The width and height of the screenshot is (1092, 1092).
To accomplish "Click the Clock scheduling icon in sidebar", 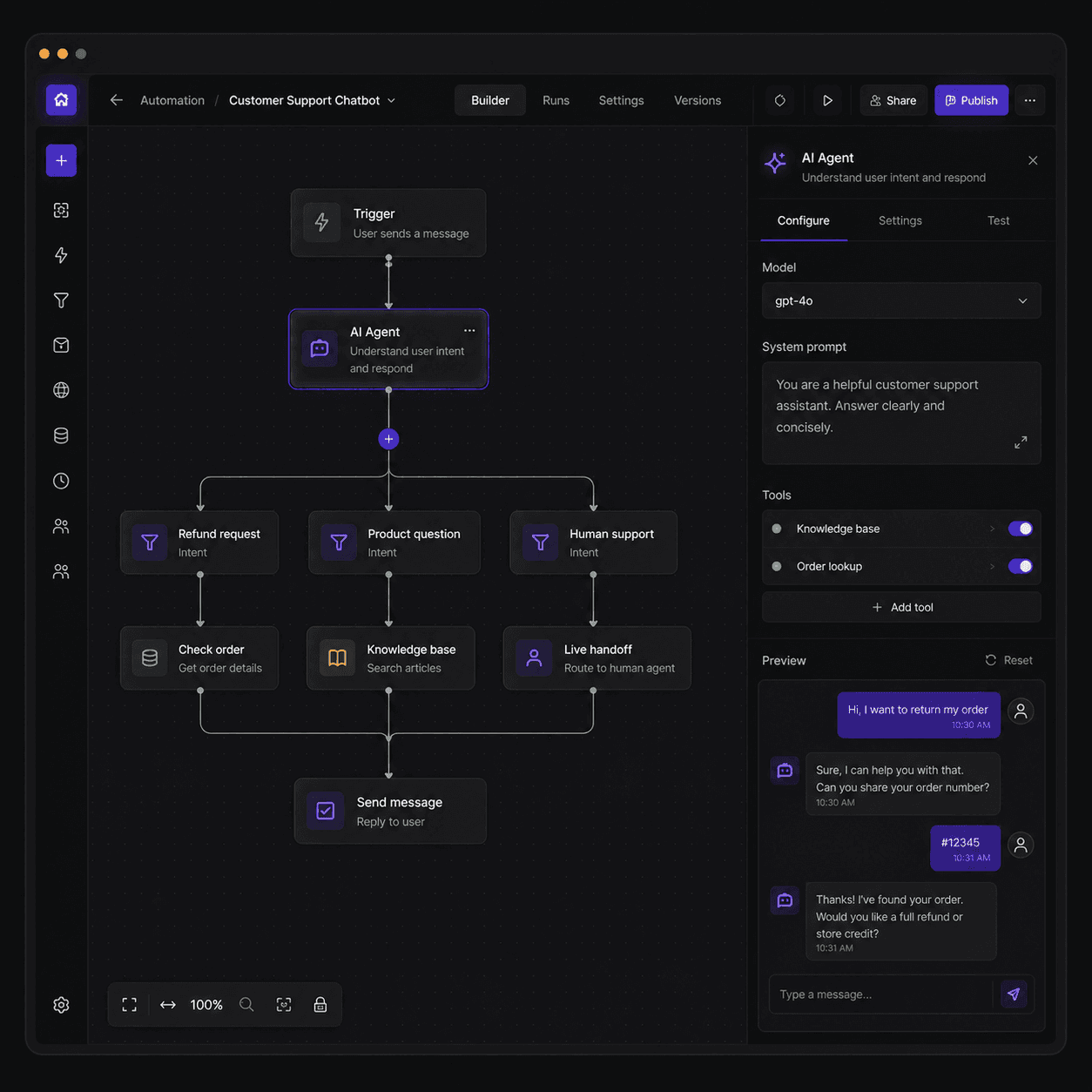I will [x=61, y=481].
